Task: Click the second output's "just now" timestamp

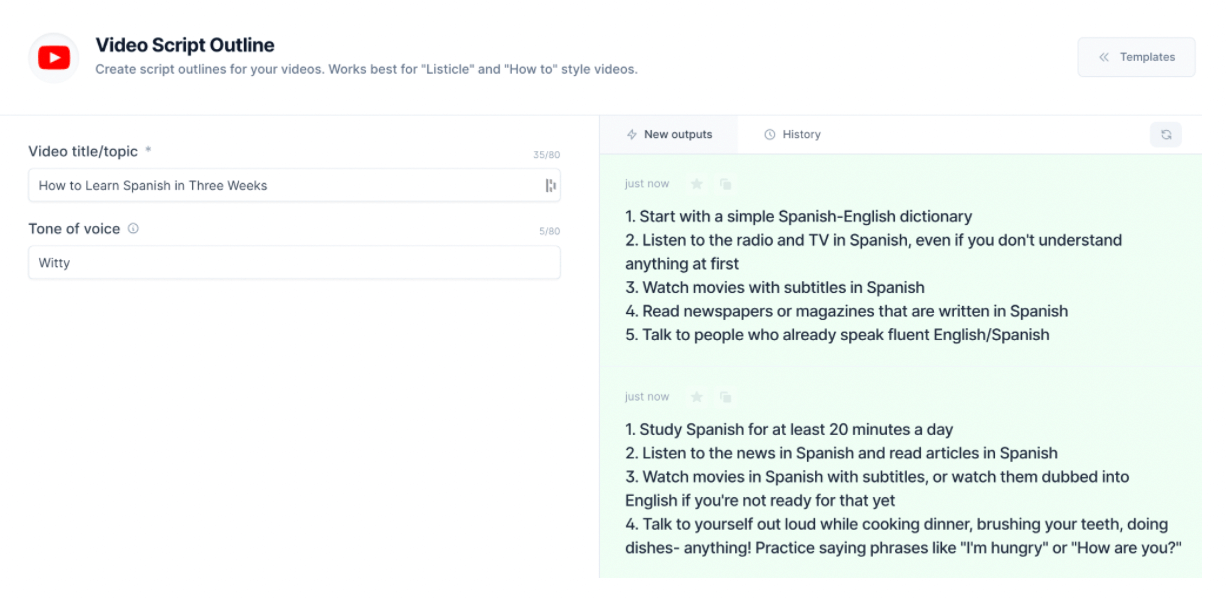Action: [647, 397]
